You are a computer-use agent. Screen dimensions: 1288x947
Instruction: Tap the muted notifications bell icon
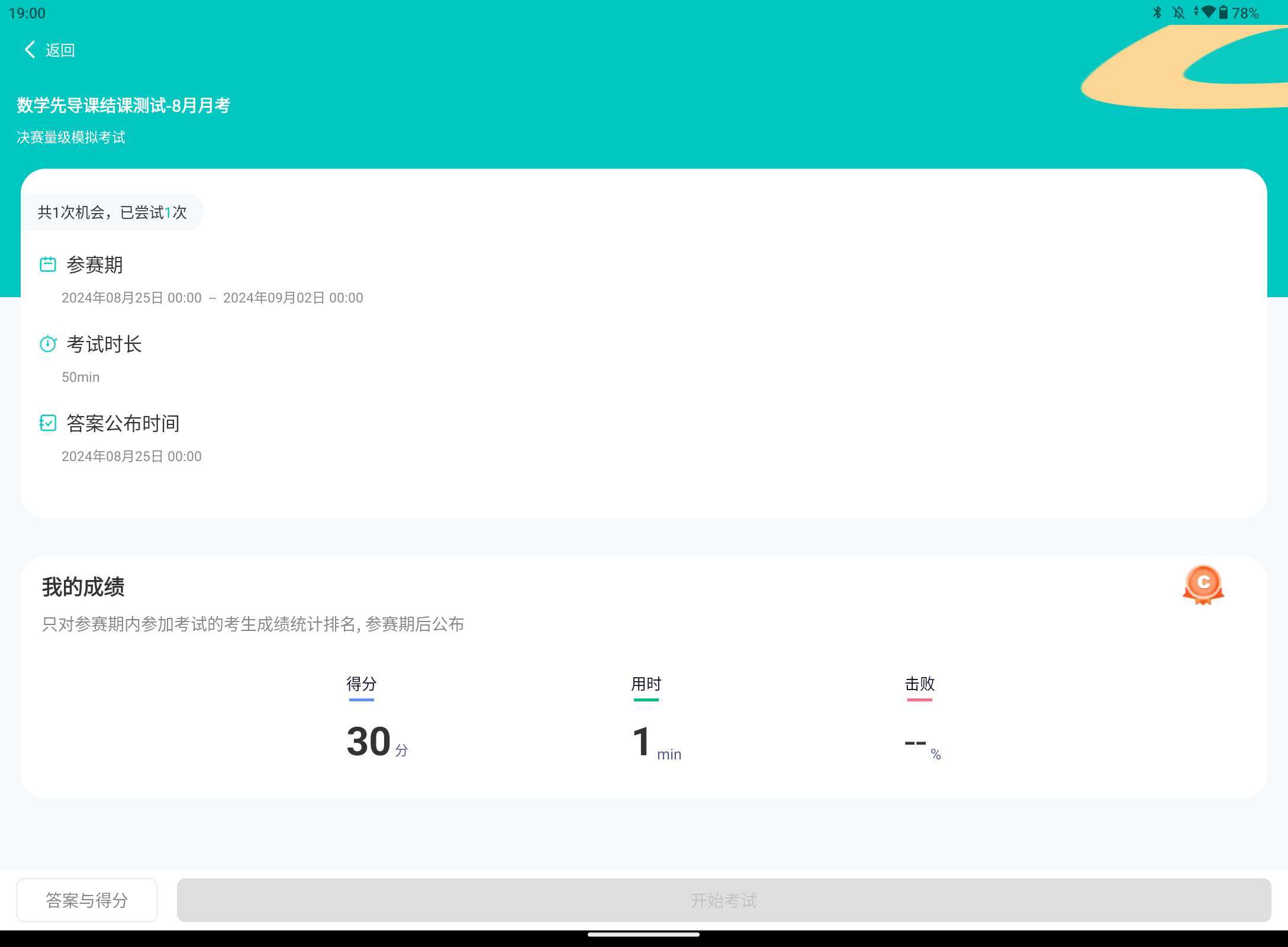(x=1178, y=12)
